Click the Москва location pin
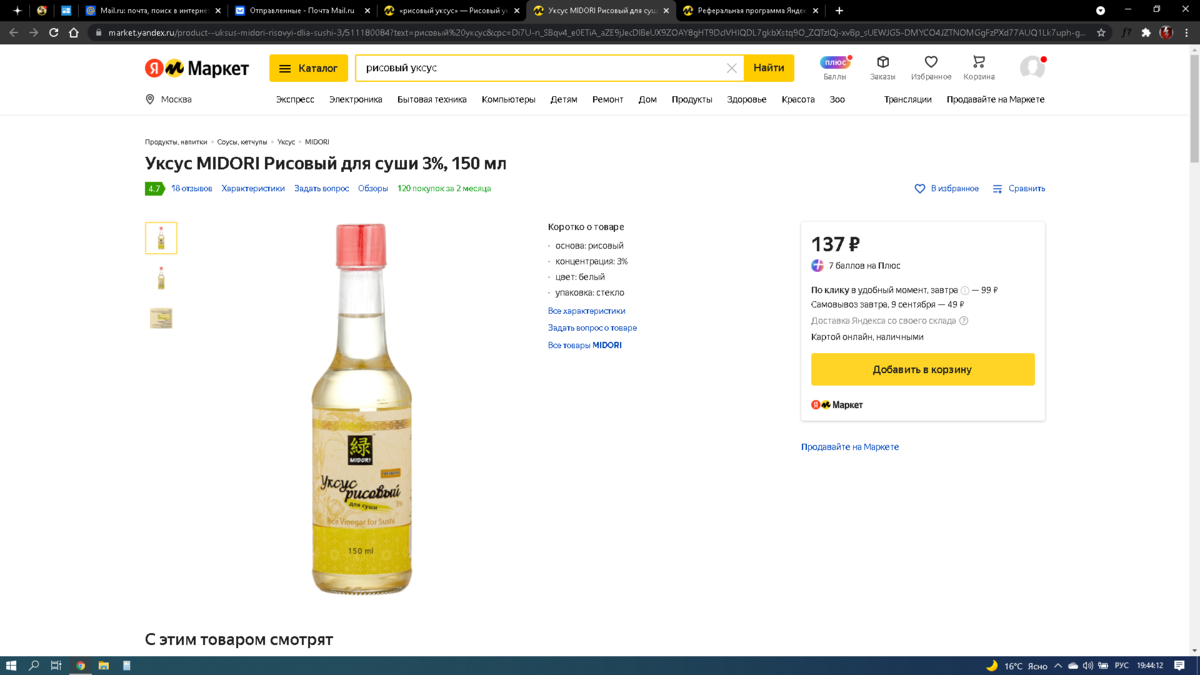 (150, 99)
